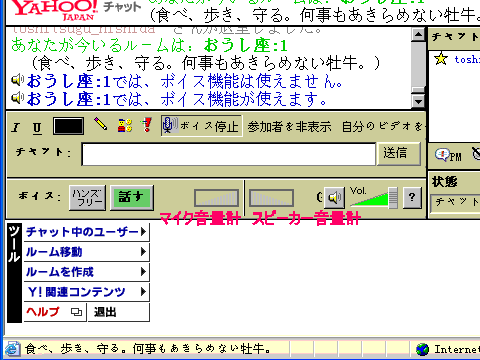The height and width of the screenshot is (360, 480).
Task: Click the Yahoo! JAPAN logo
Action: (x=55, y=10)
